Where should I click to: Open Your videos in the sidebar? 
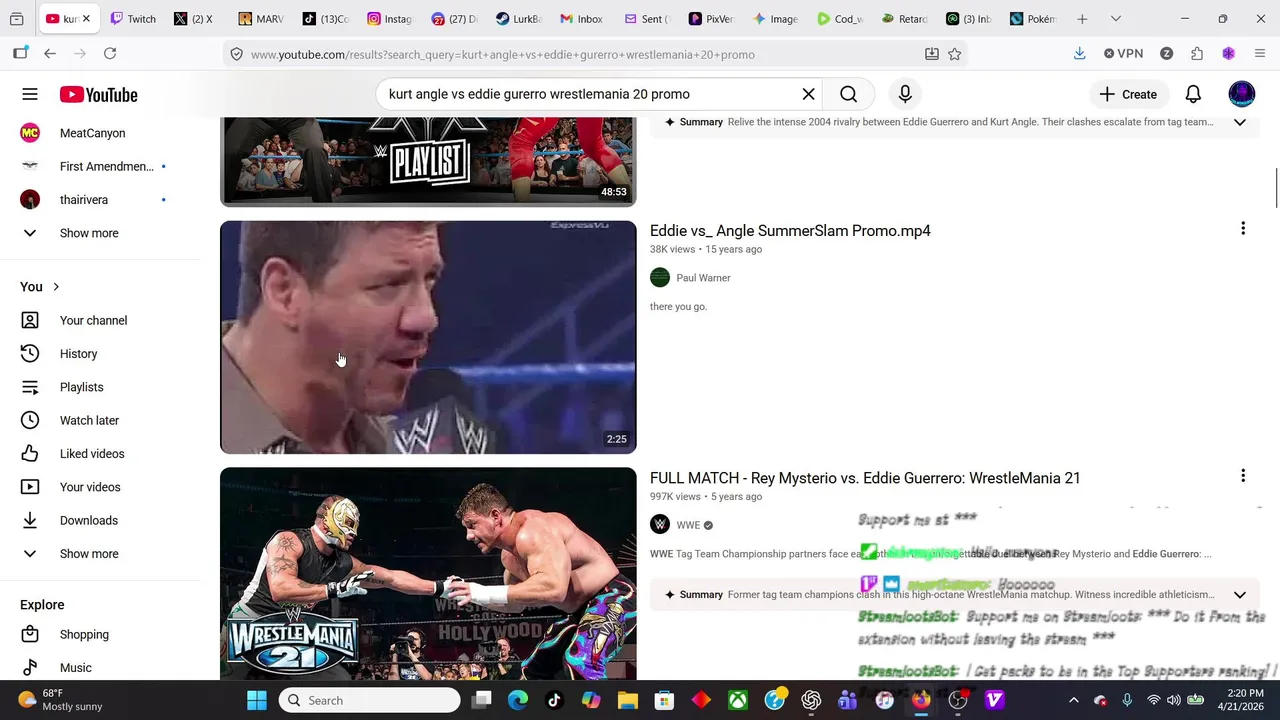(x=88, y=487)
